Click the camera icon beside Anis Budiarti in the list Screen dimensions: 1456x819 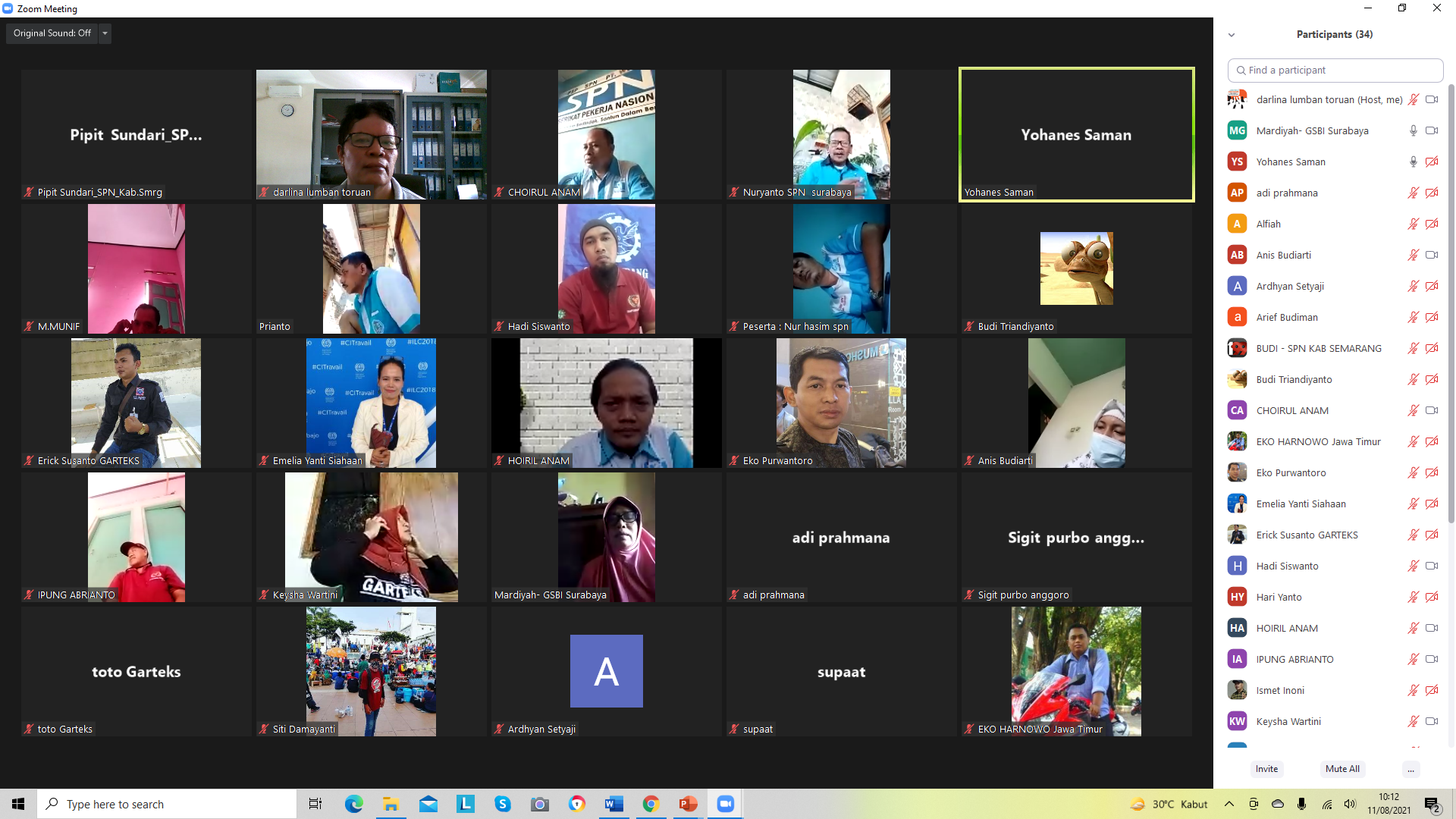coord(1432,255)
